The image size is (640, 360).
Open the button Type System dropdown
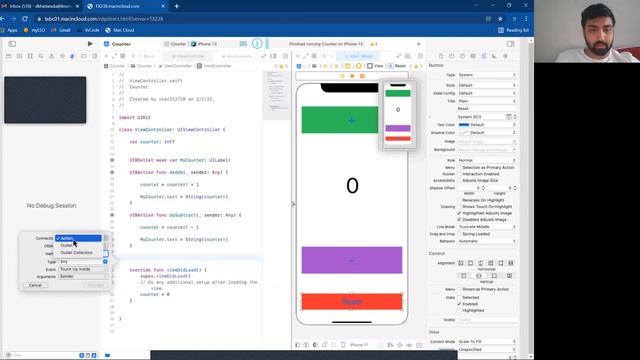(487, 75)
